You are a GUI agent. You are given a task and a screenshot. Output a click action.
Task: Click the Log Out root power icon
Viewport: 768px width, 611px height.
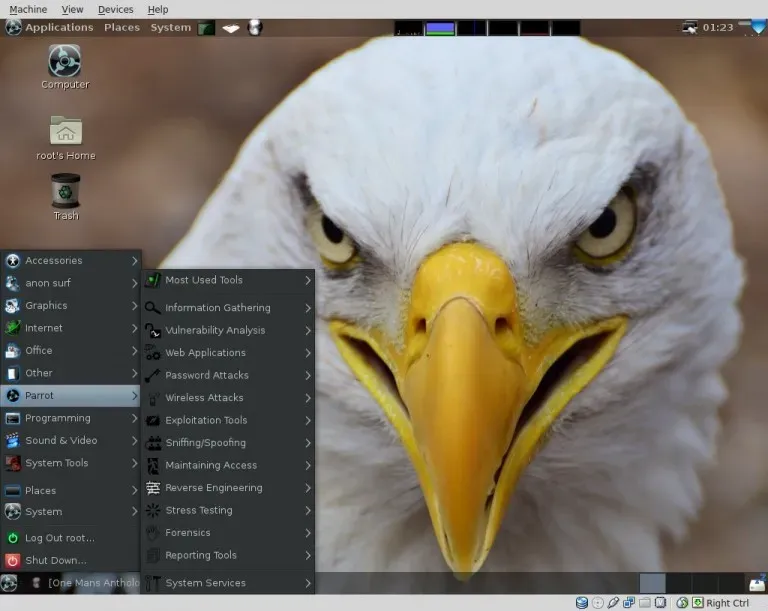tap(13, 538)
